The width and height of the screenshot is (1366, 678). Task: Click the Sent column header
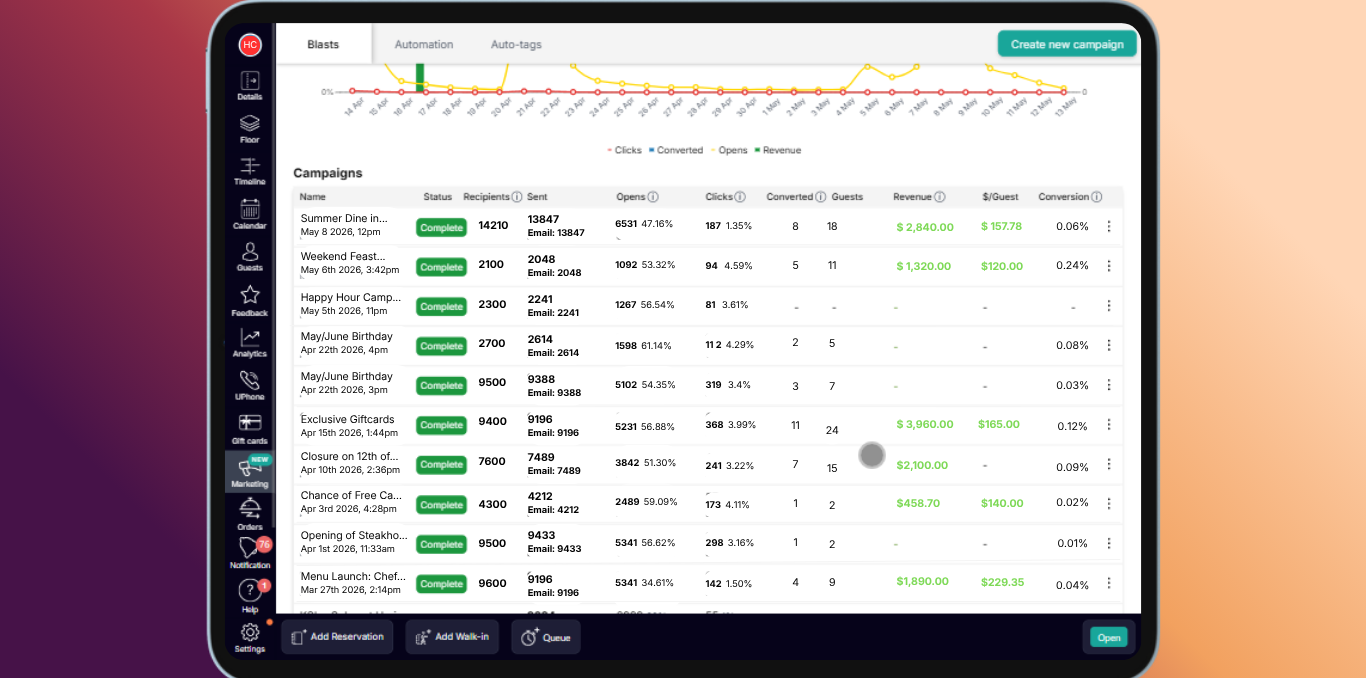point(538,197)
